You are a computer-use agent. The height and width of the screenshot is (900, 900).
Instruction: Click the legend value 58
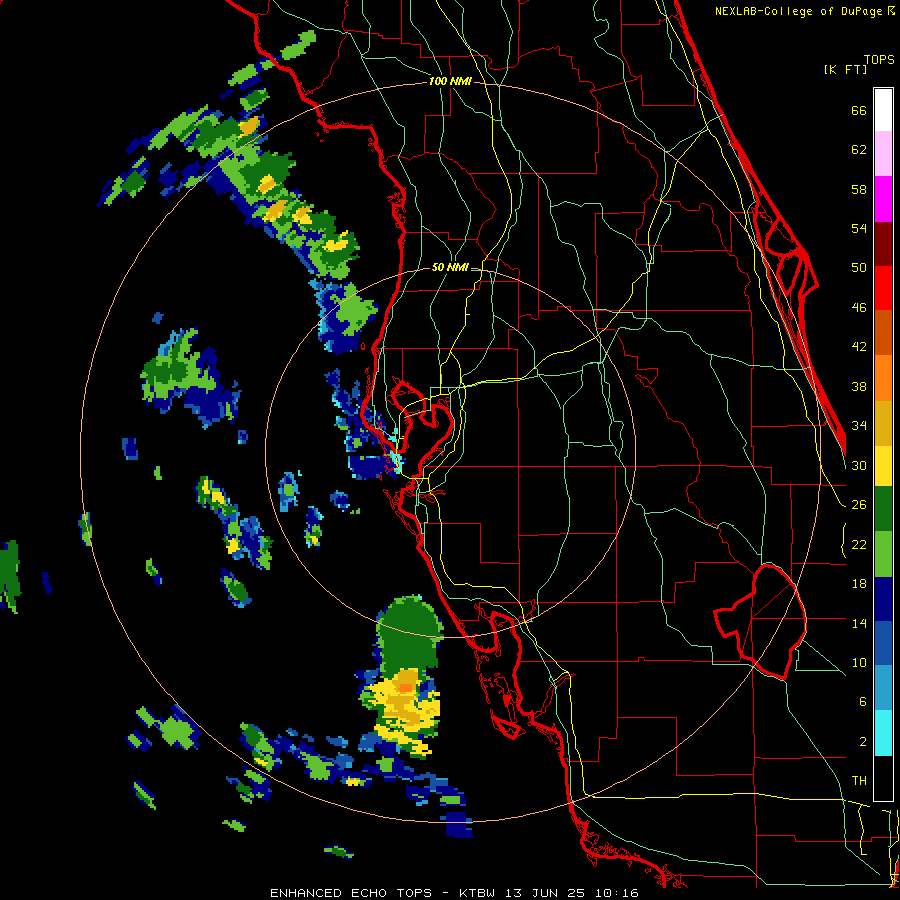(859, 189)
